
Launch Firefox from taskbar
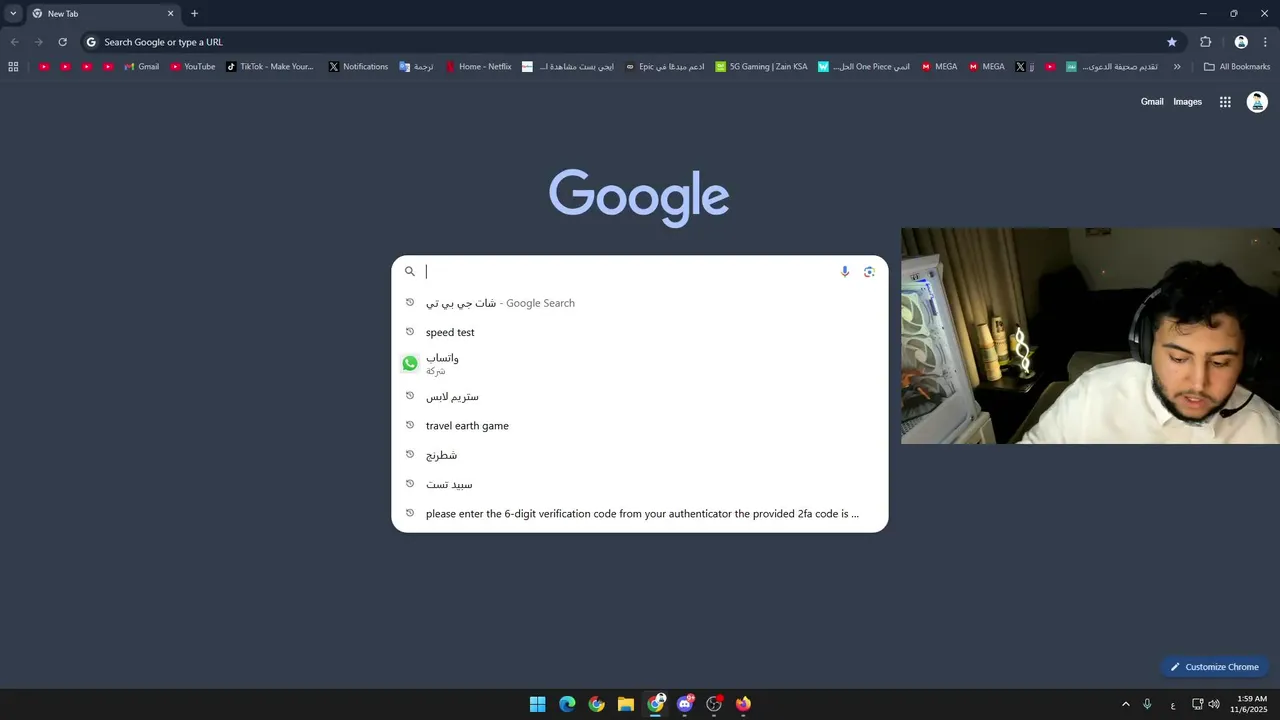click(x=743, y=704)
